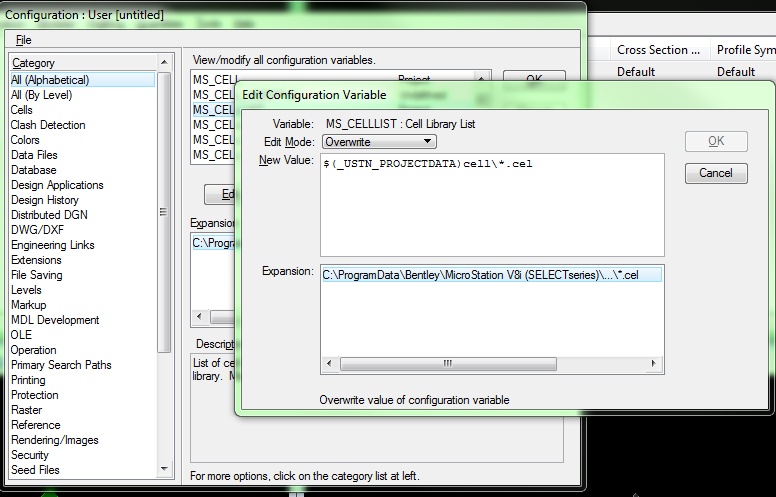Select the Markup category
The image size is (776, 497).
[x=29, y=305]
